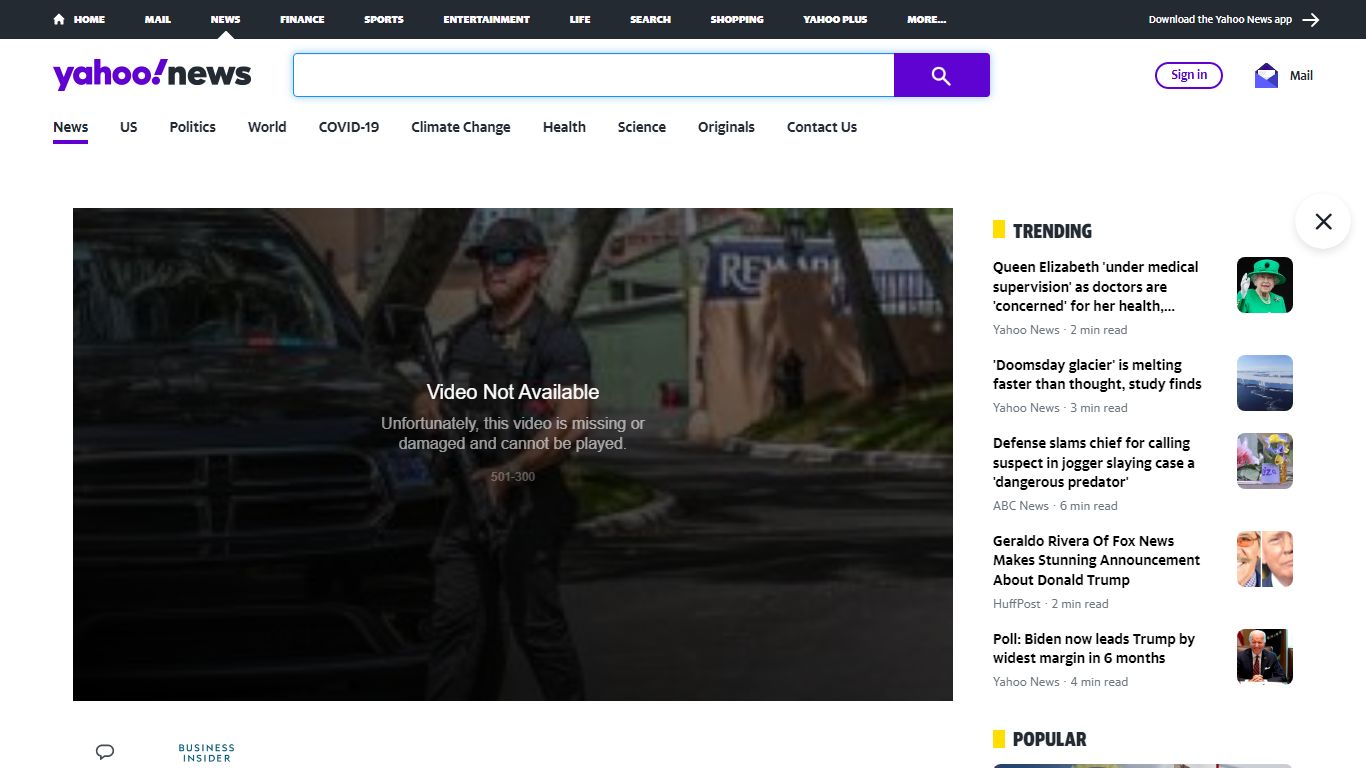Open the Doomsday glacier melting headline
Image resolution: width=1366 pixels, height=768 pixels.
(x=1097, y=374)
